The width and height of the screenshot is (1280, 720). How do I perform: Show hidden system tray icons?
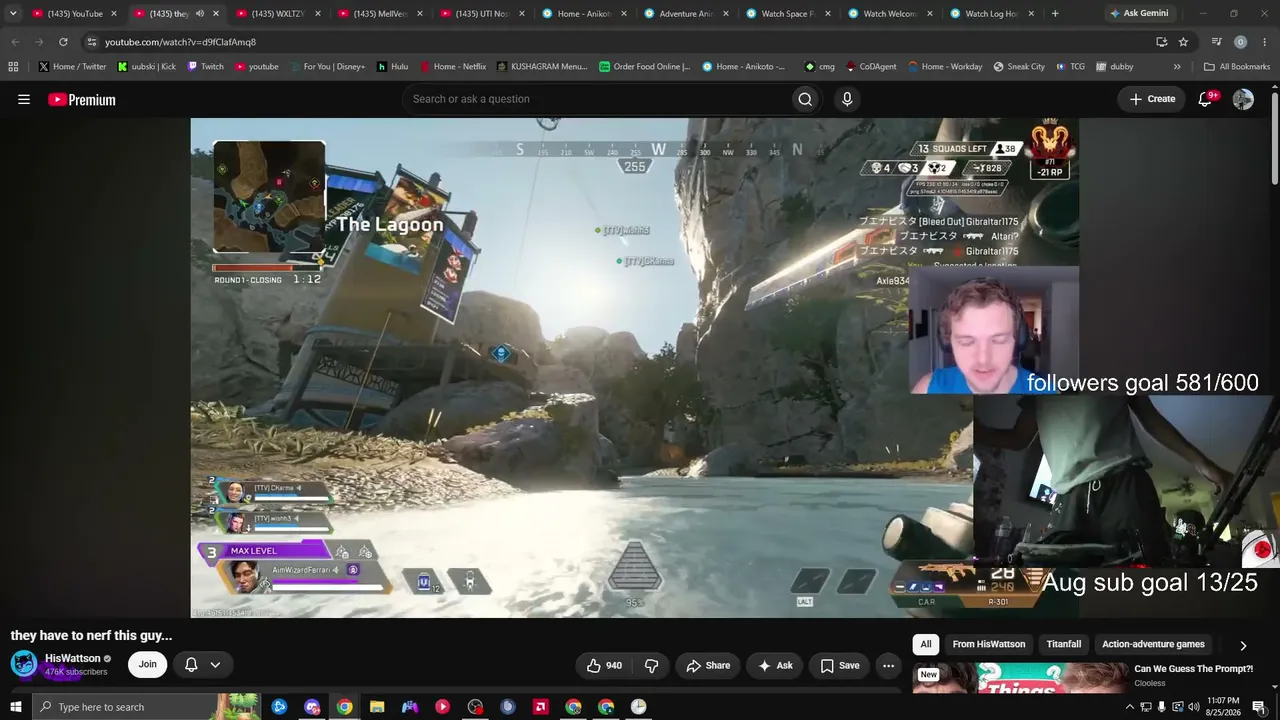point(1130,707)
